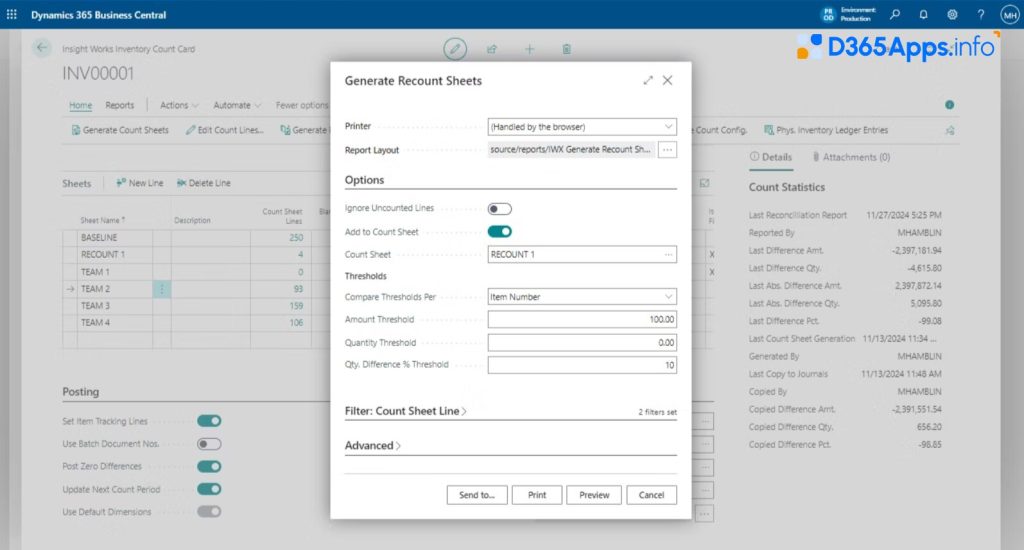
Task: Toggle the Ignore Uncounted Lines switch
Action: (x=500, y=209)
